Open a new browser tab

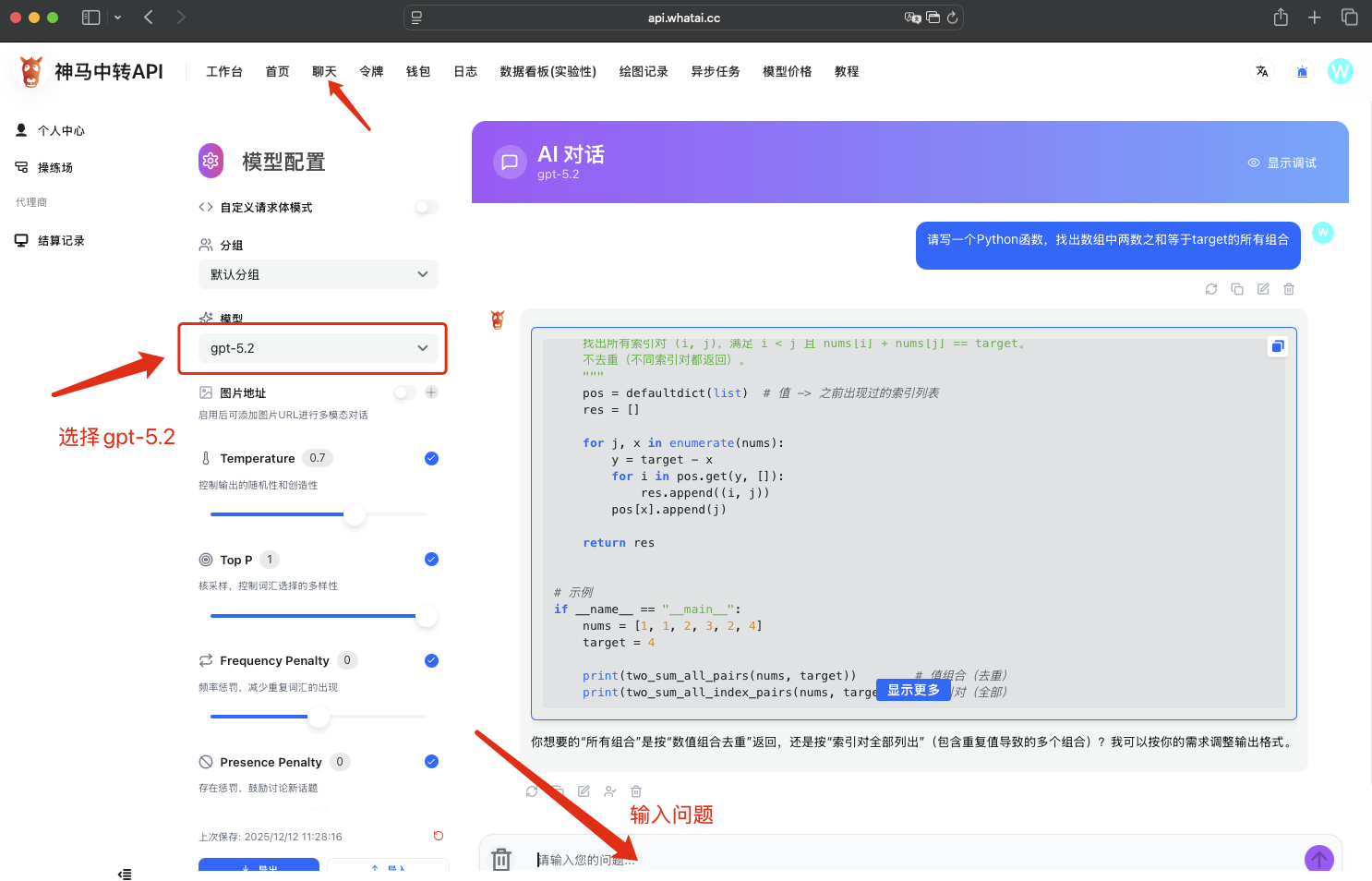point(1315,18)
